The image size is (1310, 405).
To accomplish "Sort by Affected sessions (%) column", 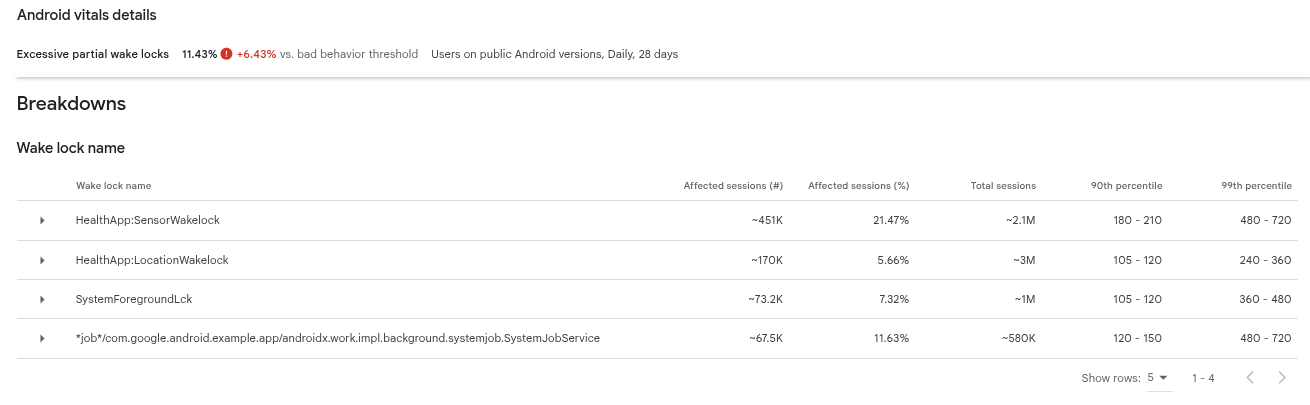I will (858, 186).
